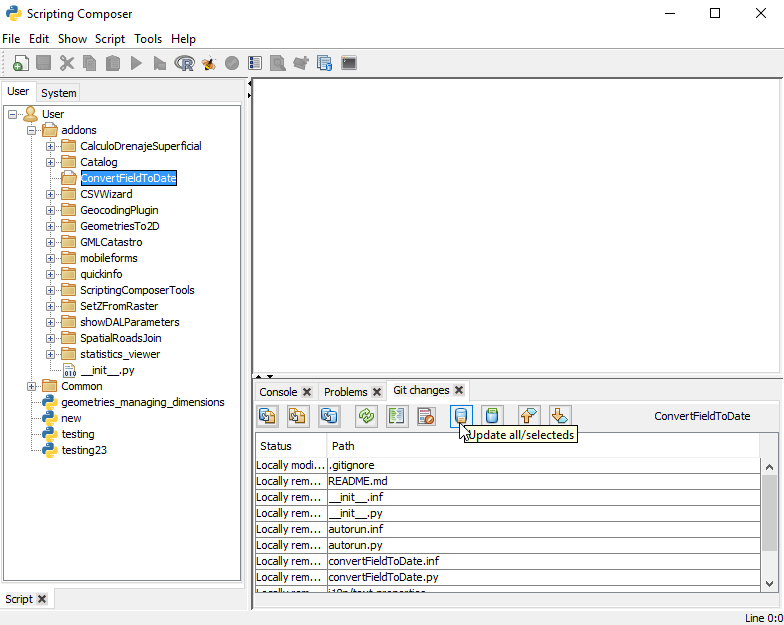The height and width of the screenshot is (625, 784).
Task: Select the testing23 script in tree
Action: point(84,450)
